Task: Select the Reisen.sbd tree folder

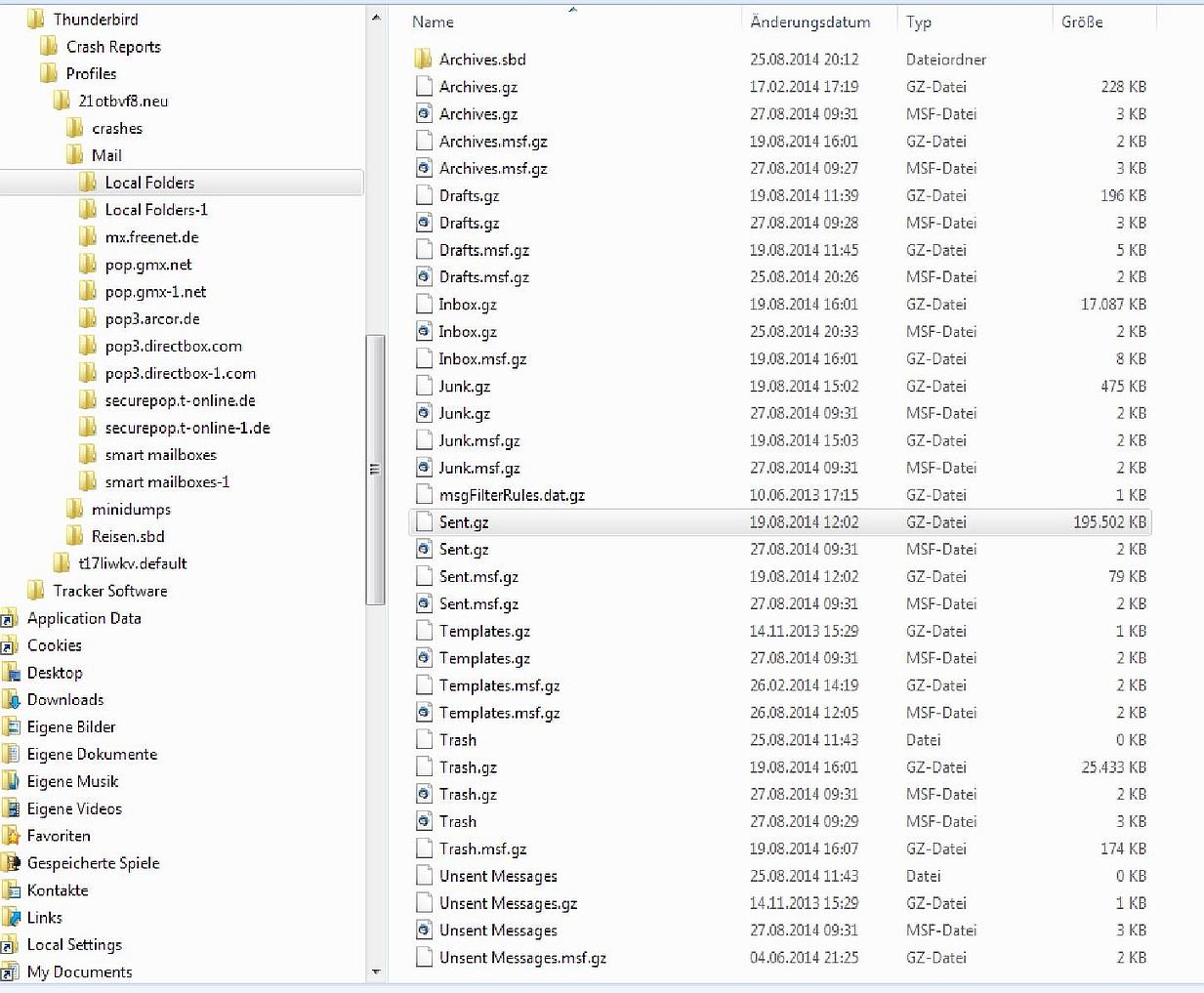Action: pos(128,536)
